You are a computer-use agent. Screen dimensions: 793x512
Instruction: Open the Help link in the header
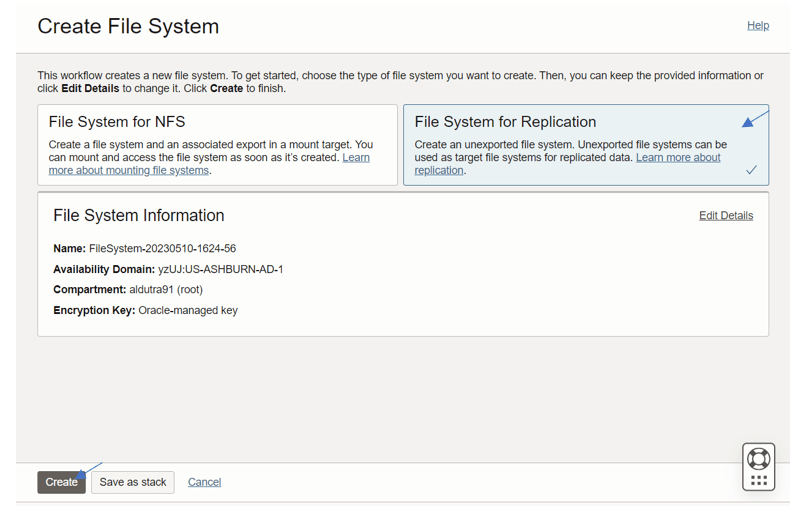click(758, 25)
